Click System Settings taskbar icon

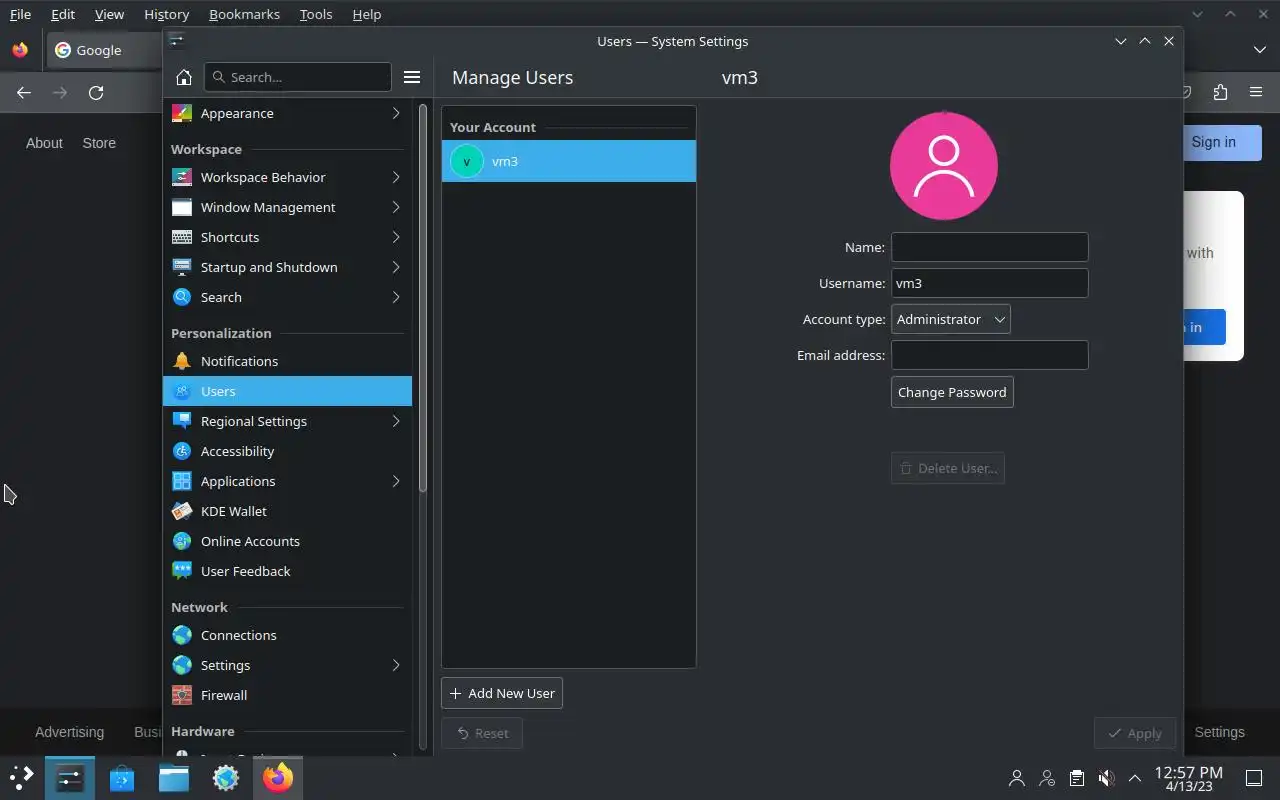[x=70, y=777]
